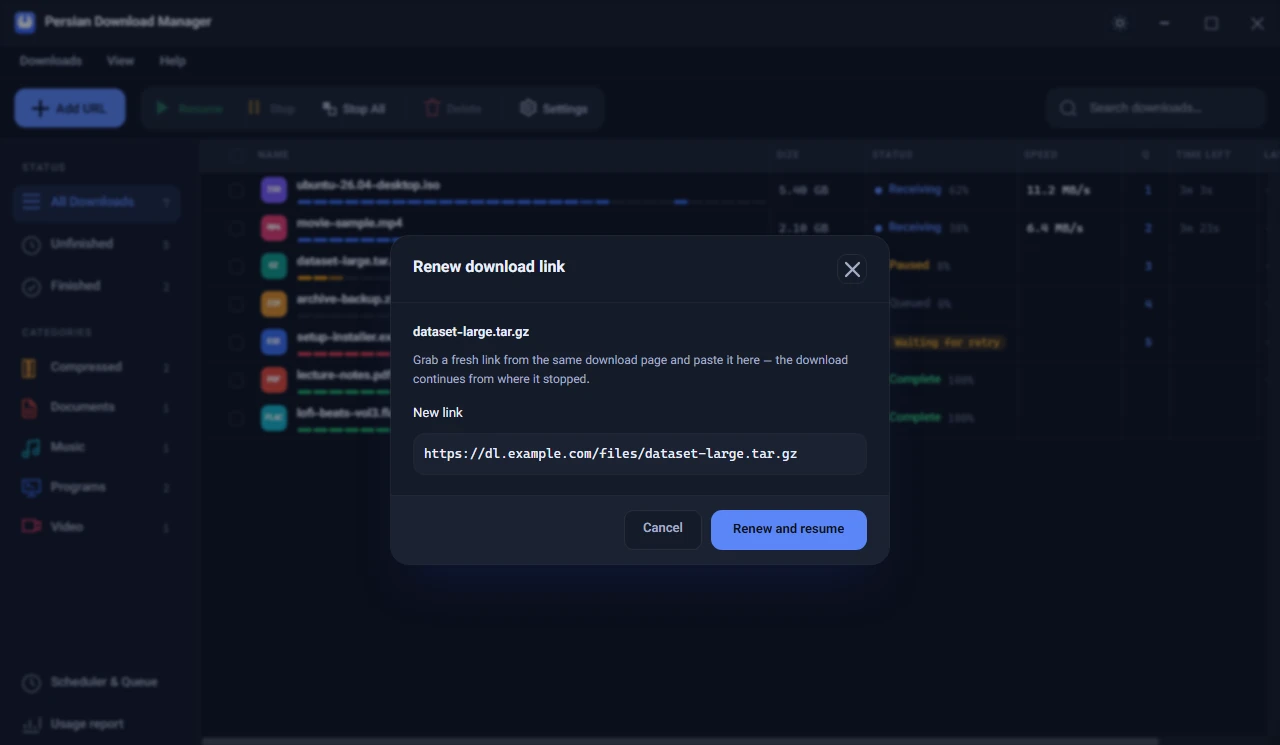
Task: Click the Delete toolbar button
Action: point(453,108)
